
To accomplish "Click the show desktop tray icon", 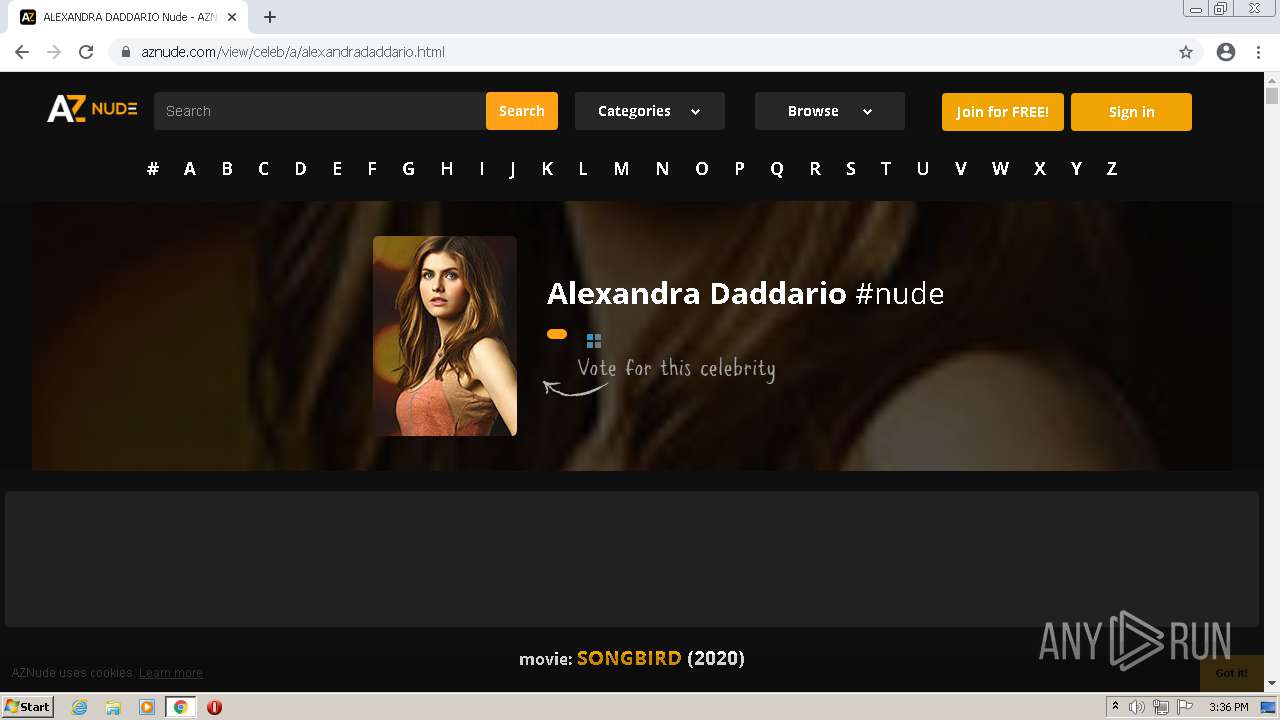I will 1268,707.
